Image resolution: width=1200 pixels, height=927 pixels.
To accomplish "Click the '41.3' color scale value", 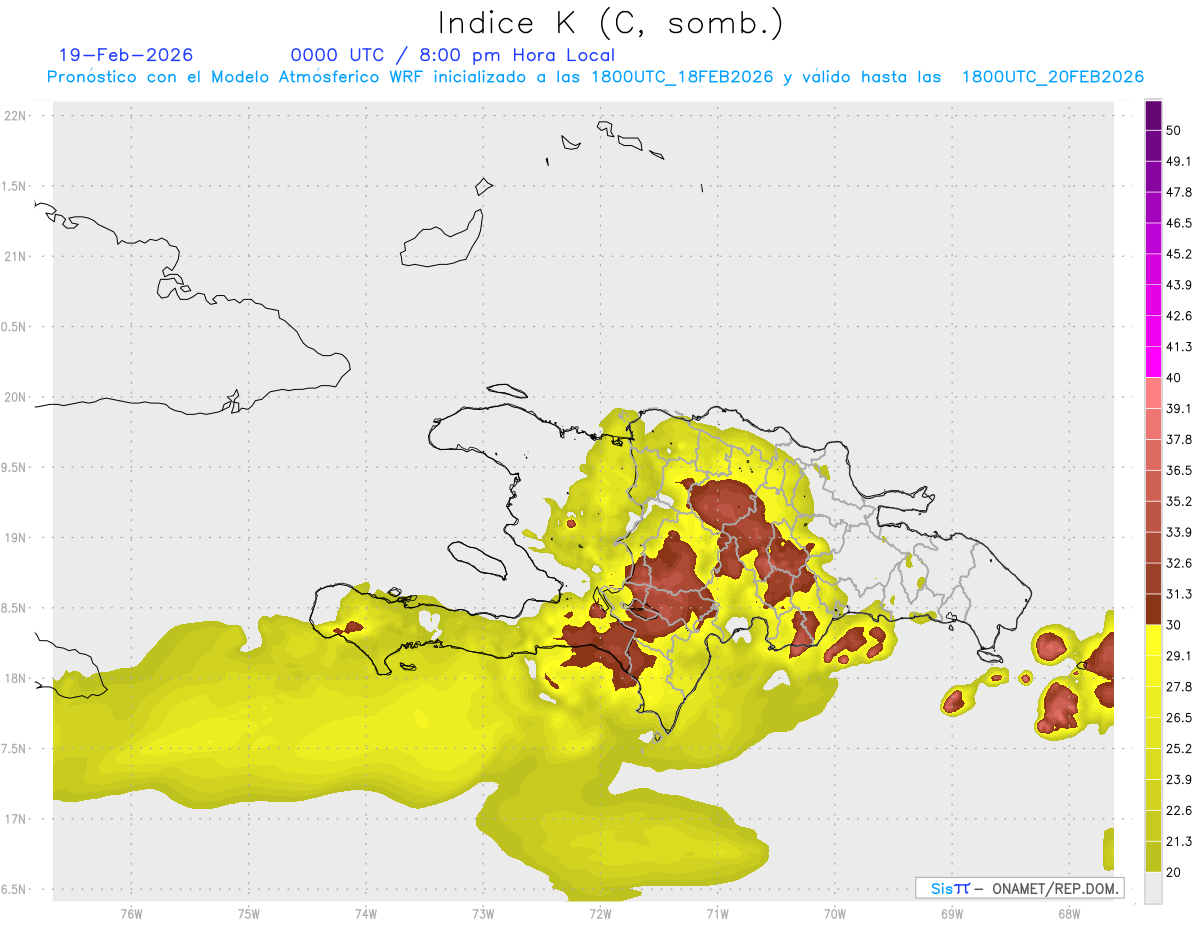I will click(x=1179, y=347).
